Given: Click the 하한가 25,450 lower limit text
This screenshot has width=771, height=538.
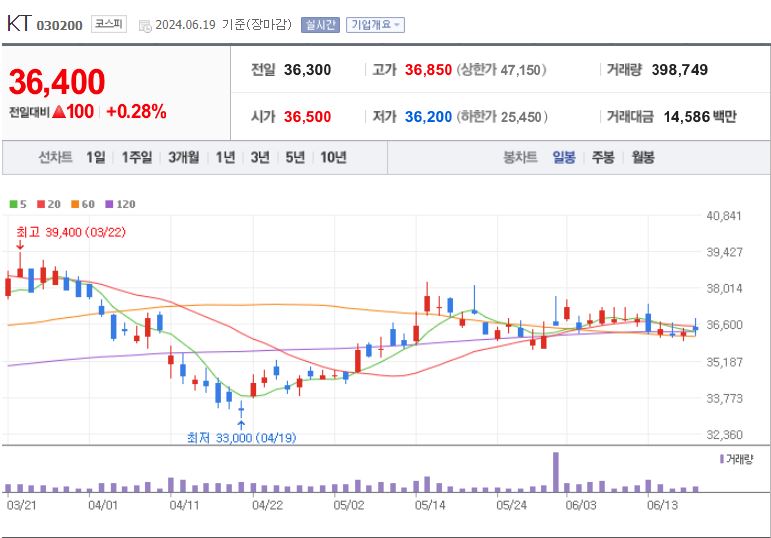Looking at the screenshot, I should [502, 117].
